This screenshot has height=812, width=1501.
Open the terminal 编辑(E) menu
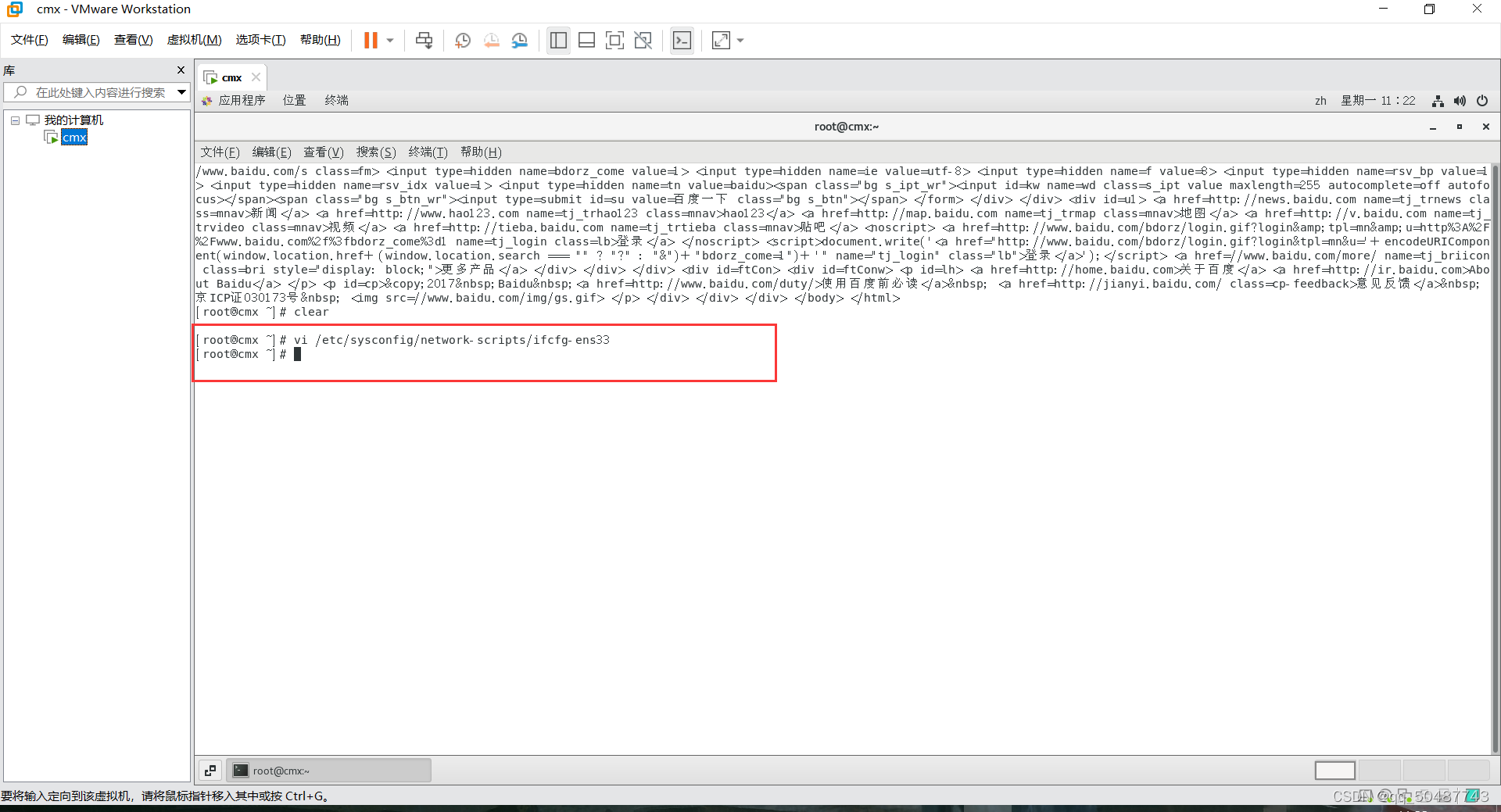tap(272, 152)
